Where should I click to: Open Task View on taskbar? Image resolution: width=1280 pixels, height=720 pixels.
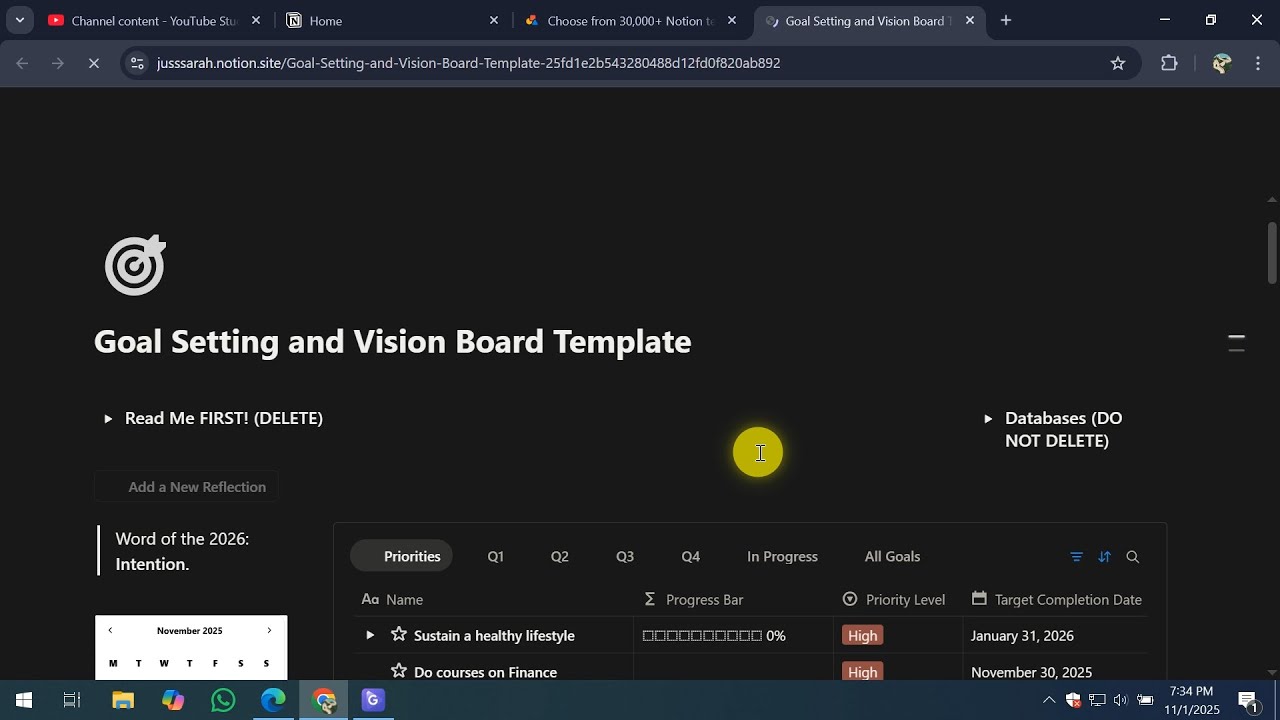click(x=72, y=700)
